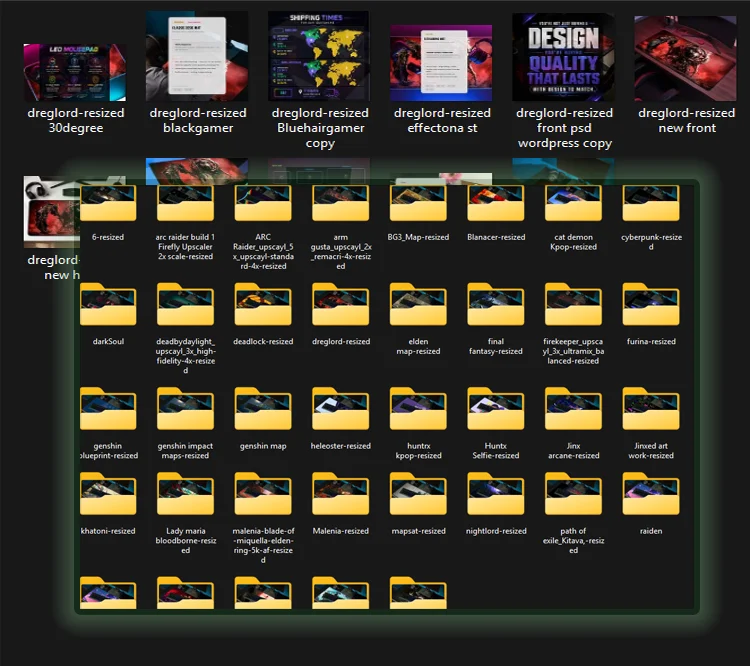750x666 pixels.
Task: Click the 'deadlock-resized' folder label
Action: pyautogui.click(x=263, y=341)
